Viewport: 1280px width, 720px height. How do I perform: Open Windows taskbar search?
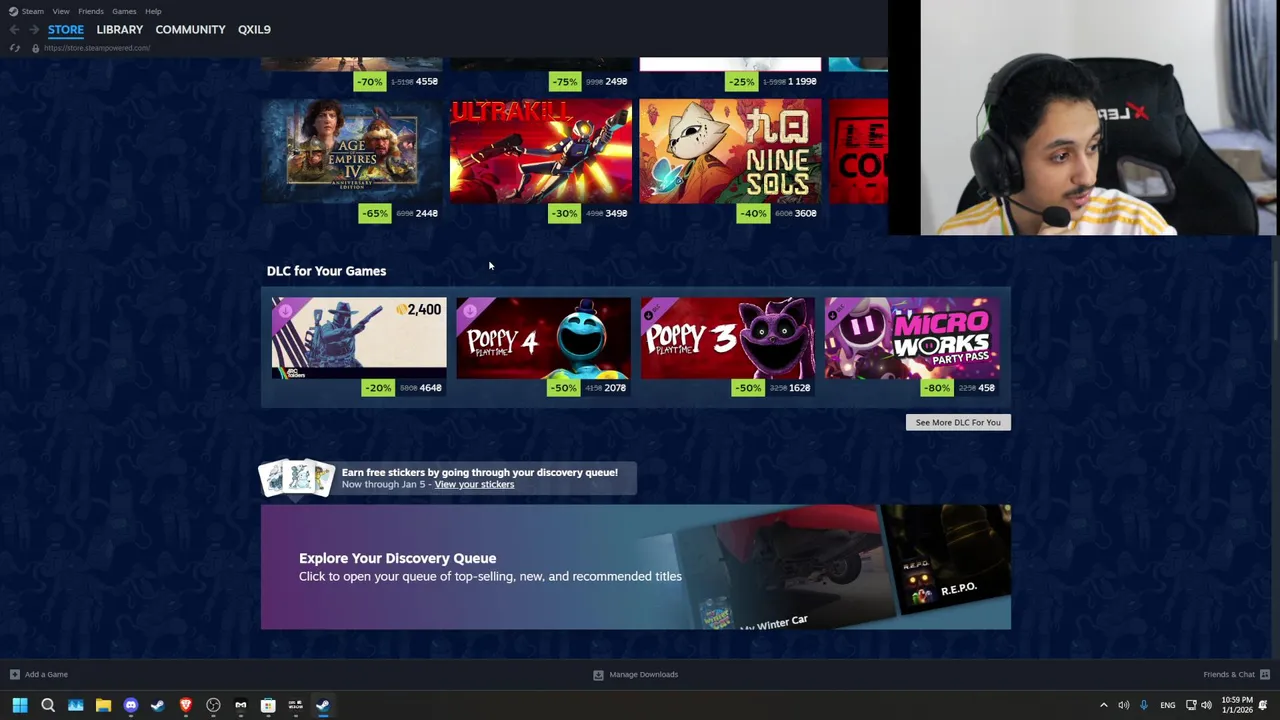48,706
